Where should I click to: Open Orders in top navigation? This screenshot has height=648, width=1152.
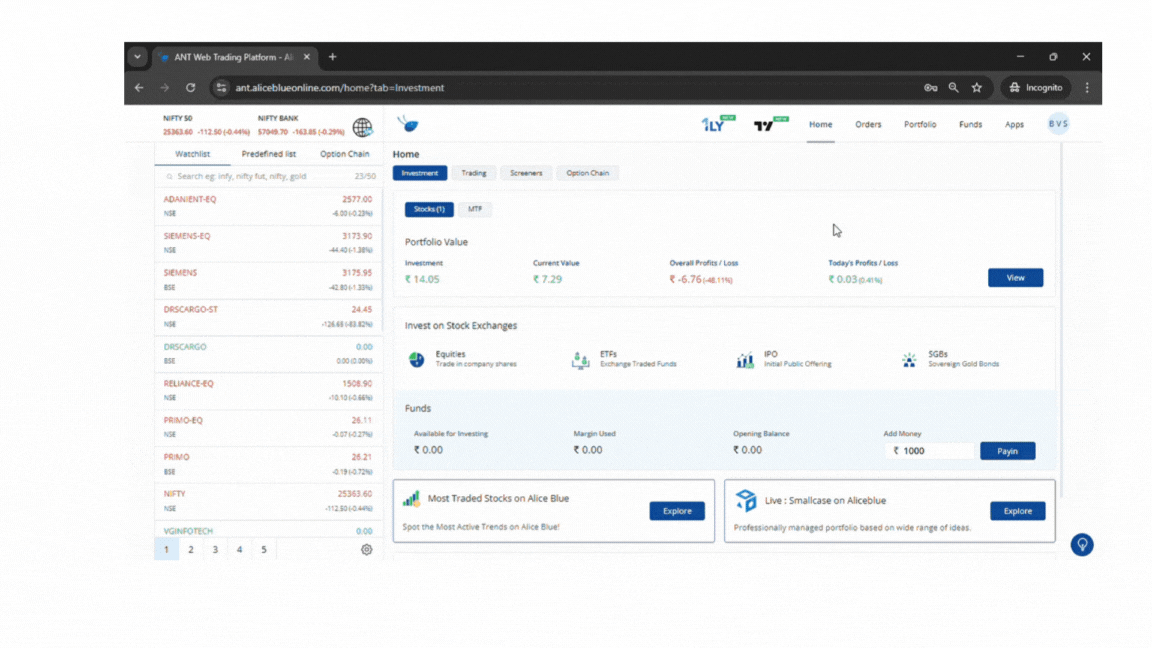868,125
